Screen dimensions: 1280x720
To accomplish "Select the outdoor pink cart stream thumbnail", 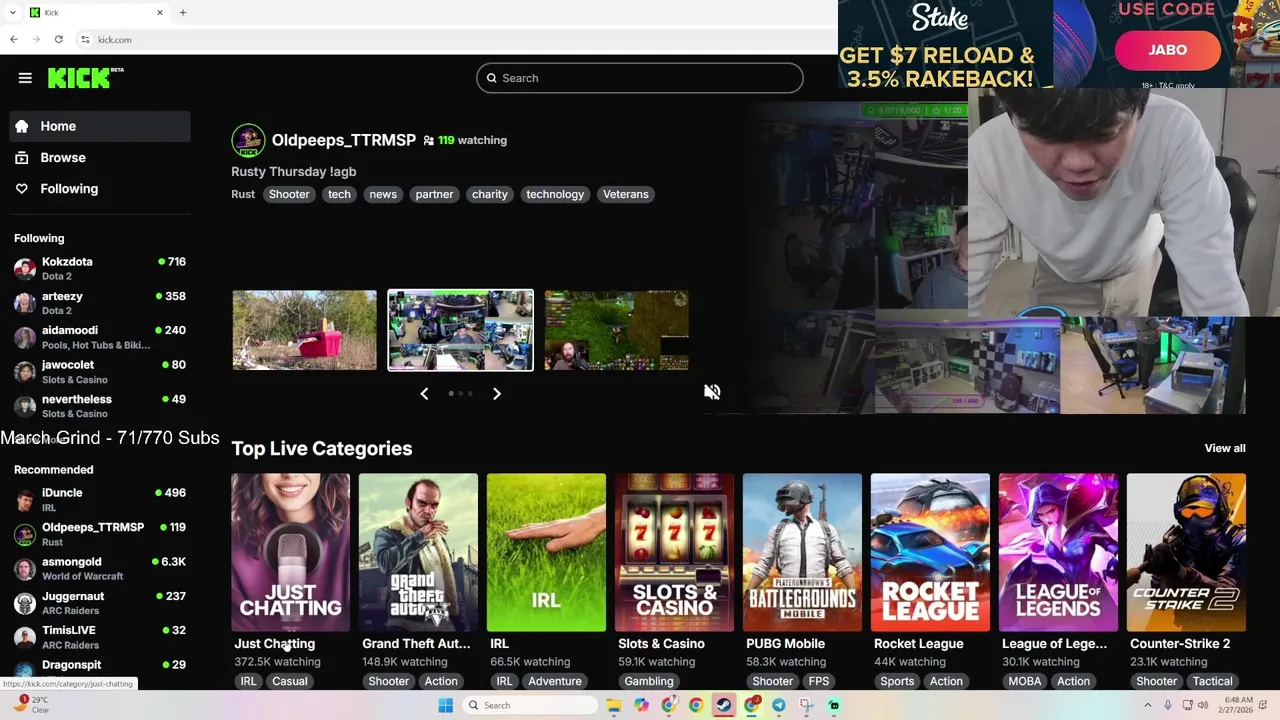I will coord(305,330).
